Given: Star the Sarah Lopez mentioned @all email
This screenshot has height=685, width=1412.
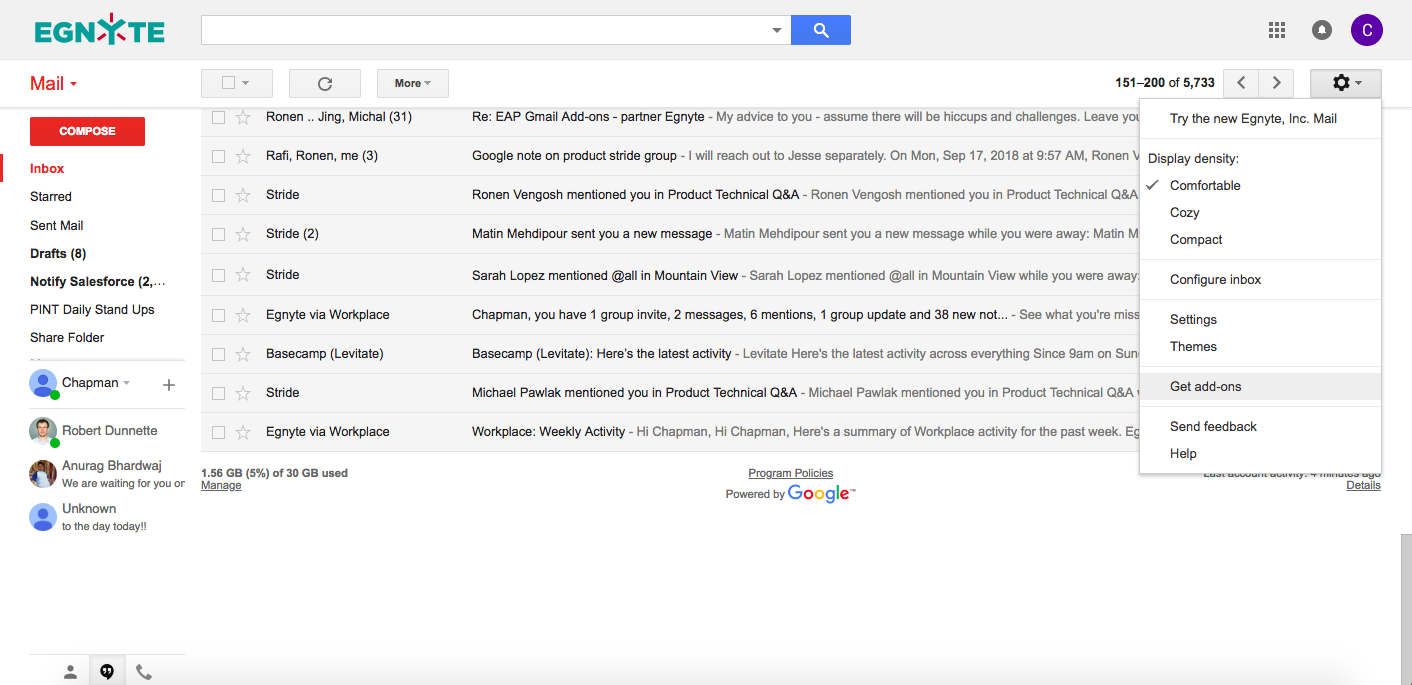Looking at the screenshot, I should point(242,275).
